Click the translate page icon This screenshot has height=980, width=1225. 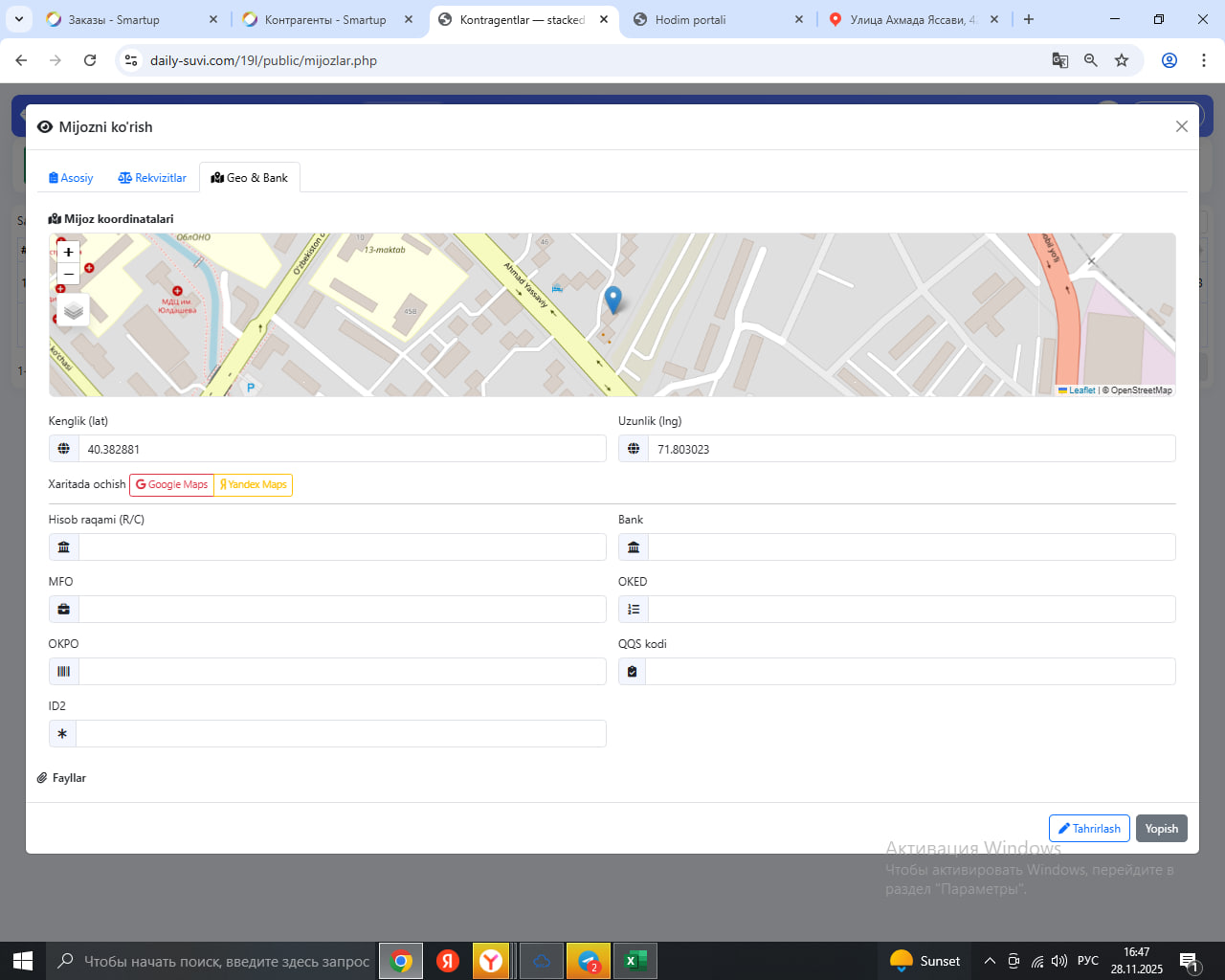click(1060, 60)
